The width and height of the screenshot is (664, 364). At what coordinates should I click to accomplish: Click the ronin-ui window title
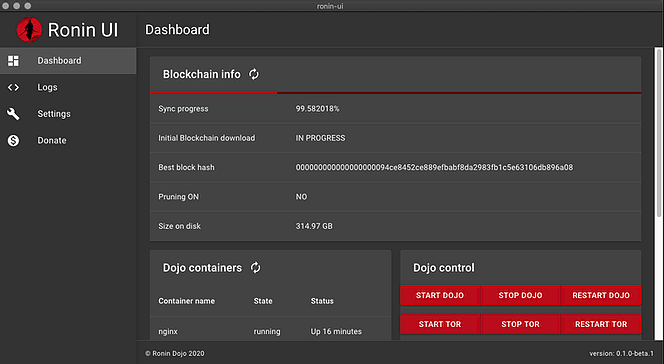330,6
